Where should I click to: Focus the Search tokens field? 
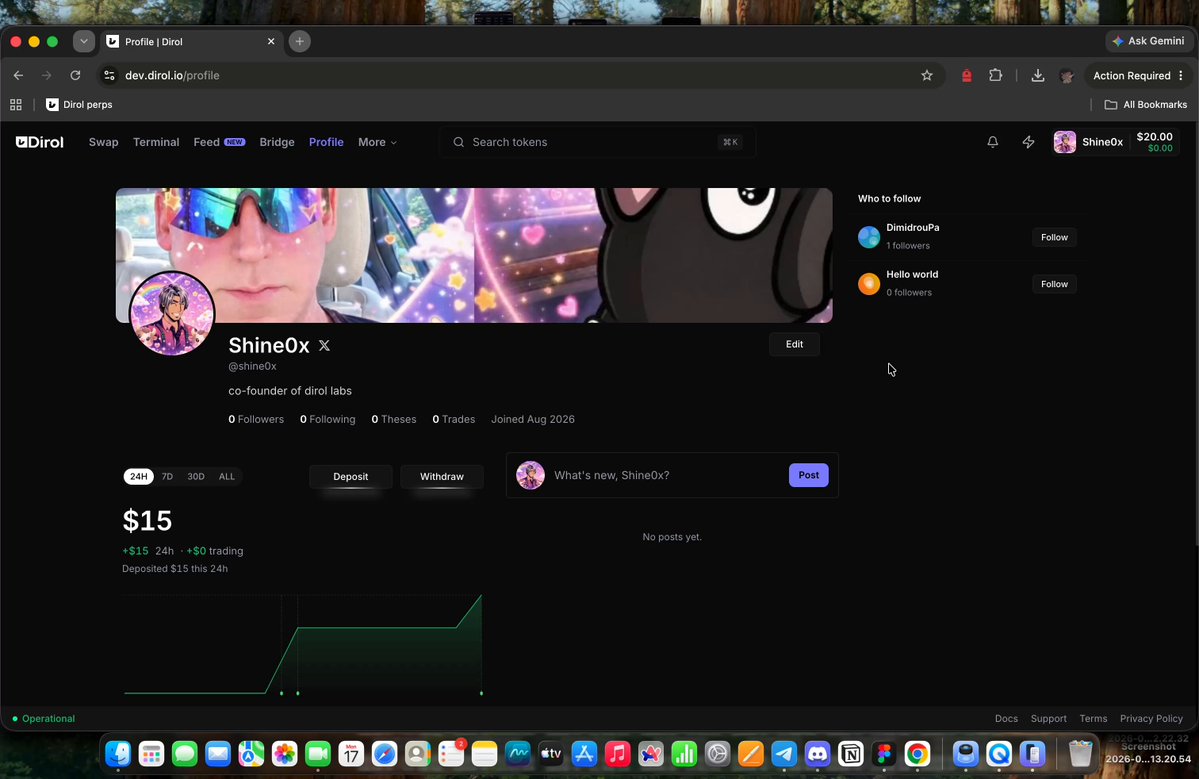click(x=597, y=142)
